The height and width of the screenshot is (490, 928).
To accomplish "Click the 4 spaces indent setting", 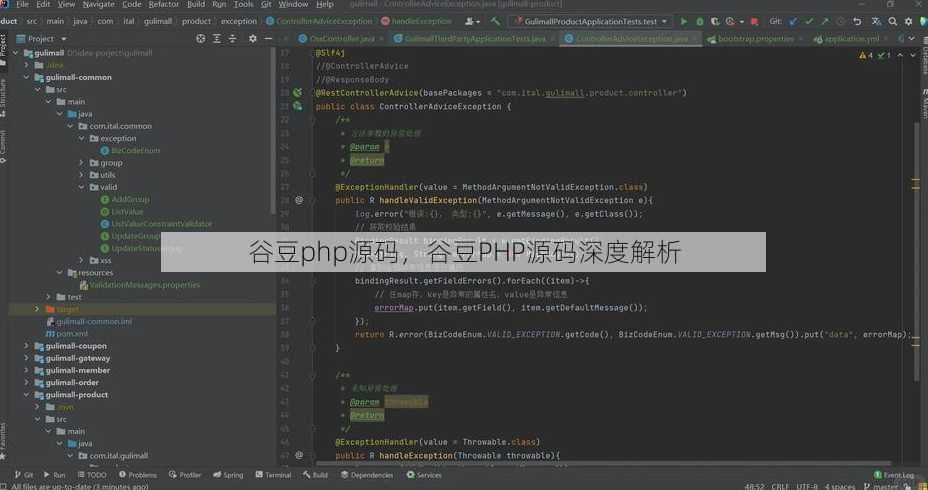I will [840, 486].
